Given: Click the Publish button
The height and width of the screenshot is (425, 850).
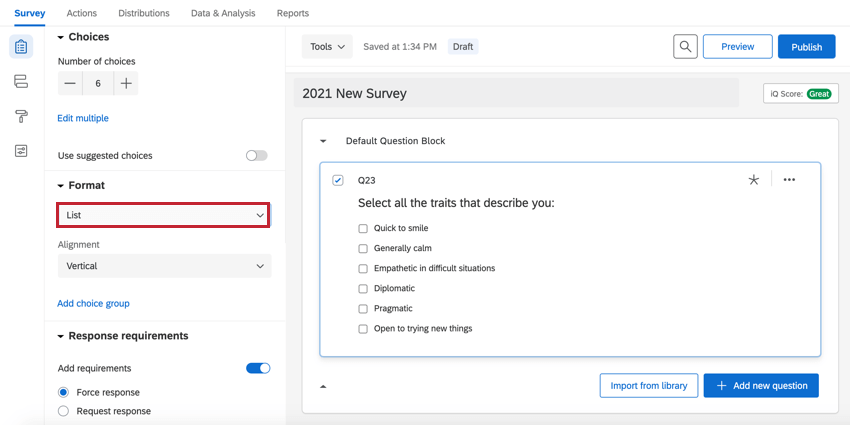Looking at the screenshot, I should tap(806, 47).
